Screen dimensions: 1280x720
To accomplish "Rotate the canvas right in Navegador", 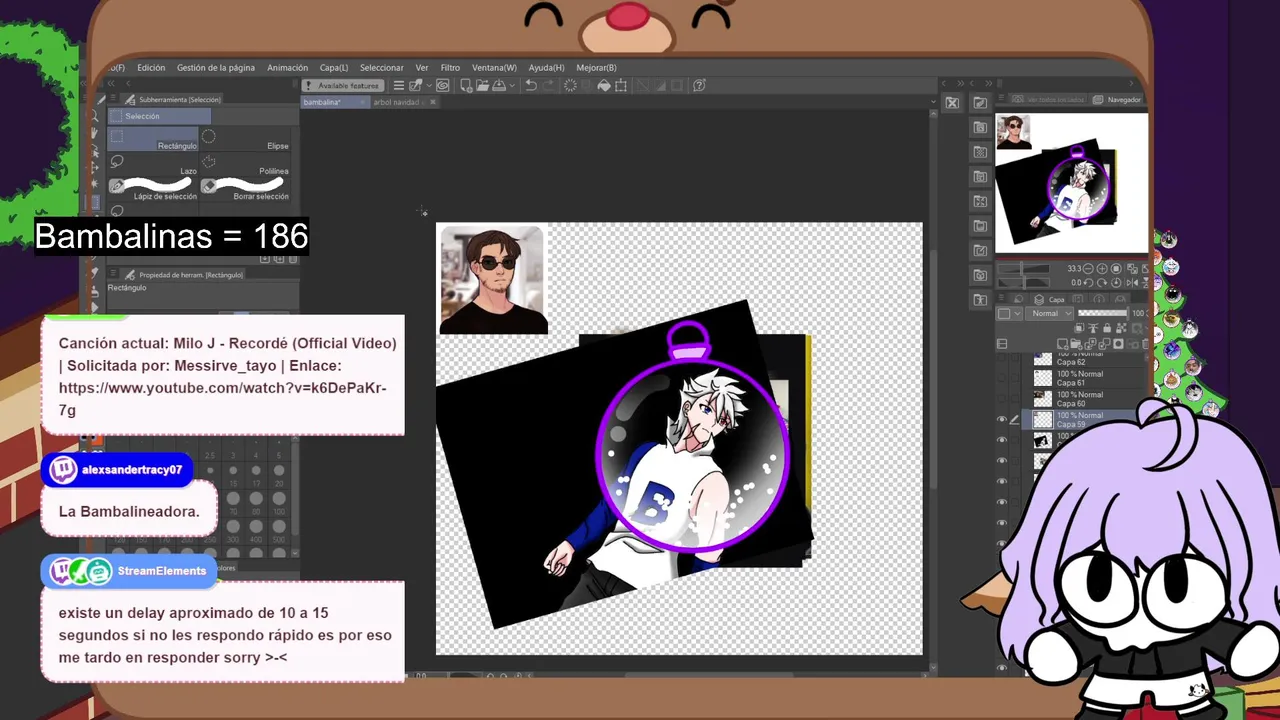I will click(1102, 282).
